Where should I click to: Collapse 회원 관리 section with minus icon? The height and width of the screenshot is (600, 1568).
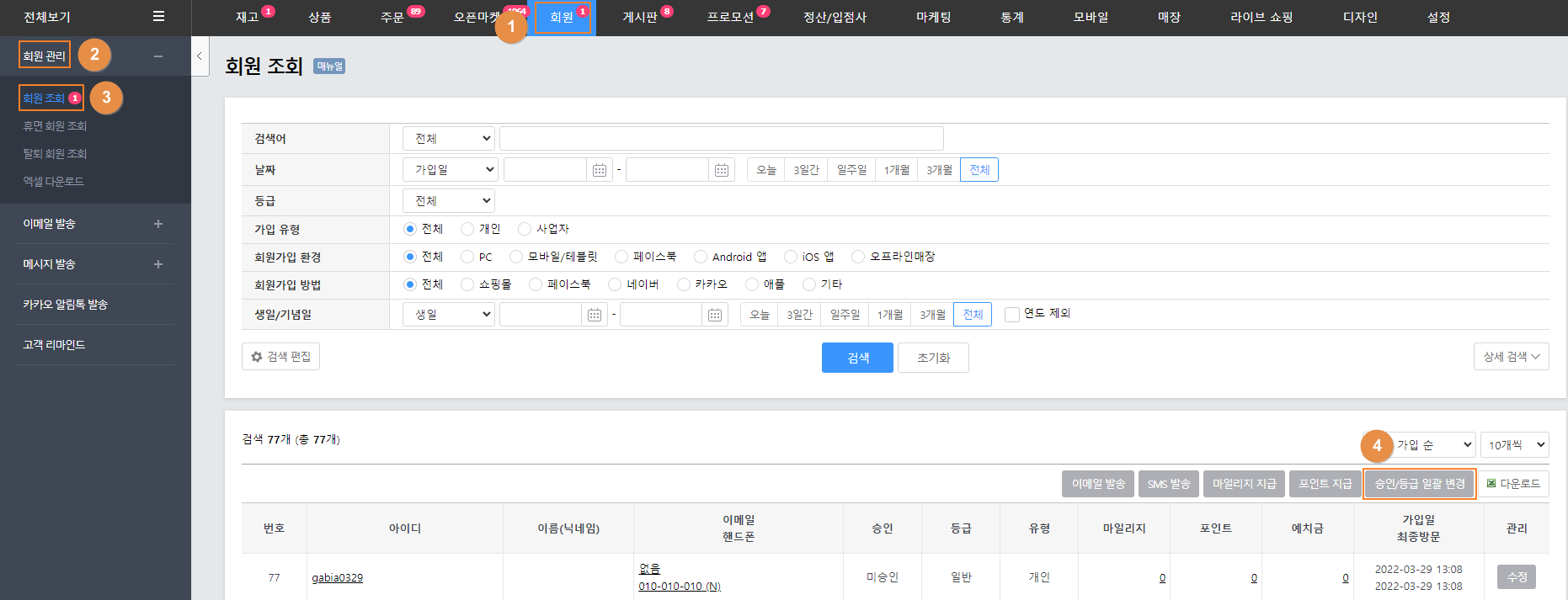click(158, 56)
